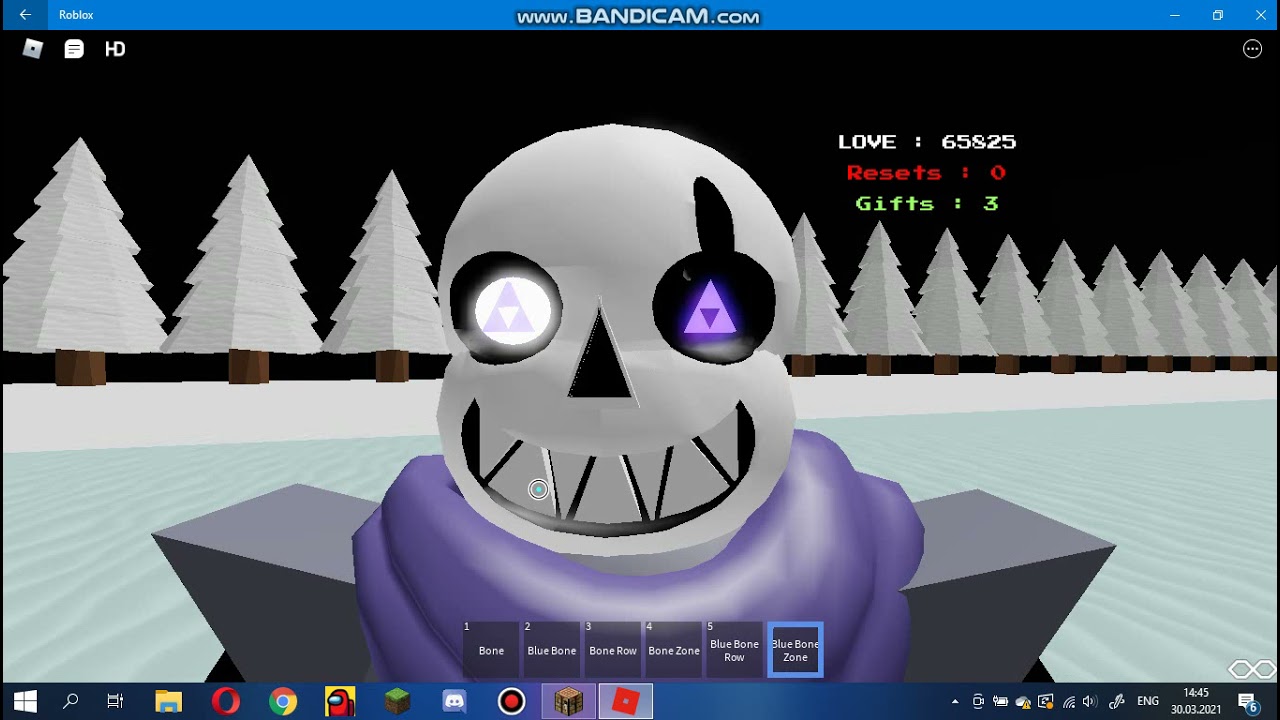The width and height of the screenshot is (1280, 720).
Task: Select the Bone hotbar slot
Action: (x=491, y=649)
